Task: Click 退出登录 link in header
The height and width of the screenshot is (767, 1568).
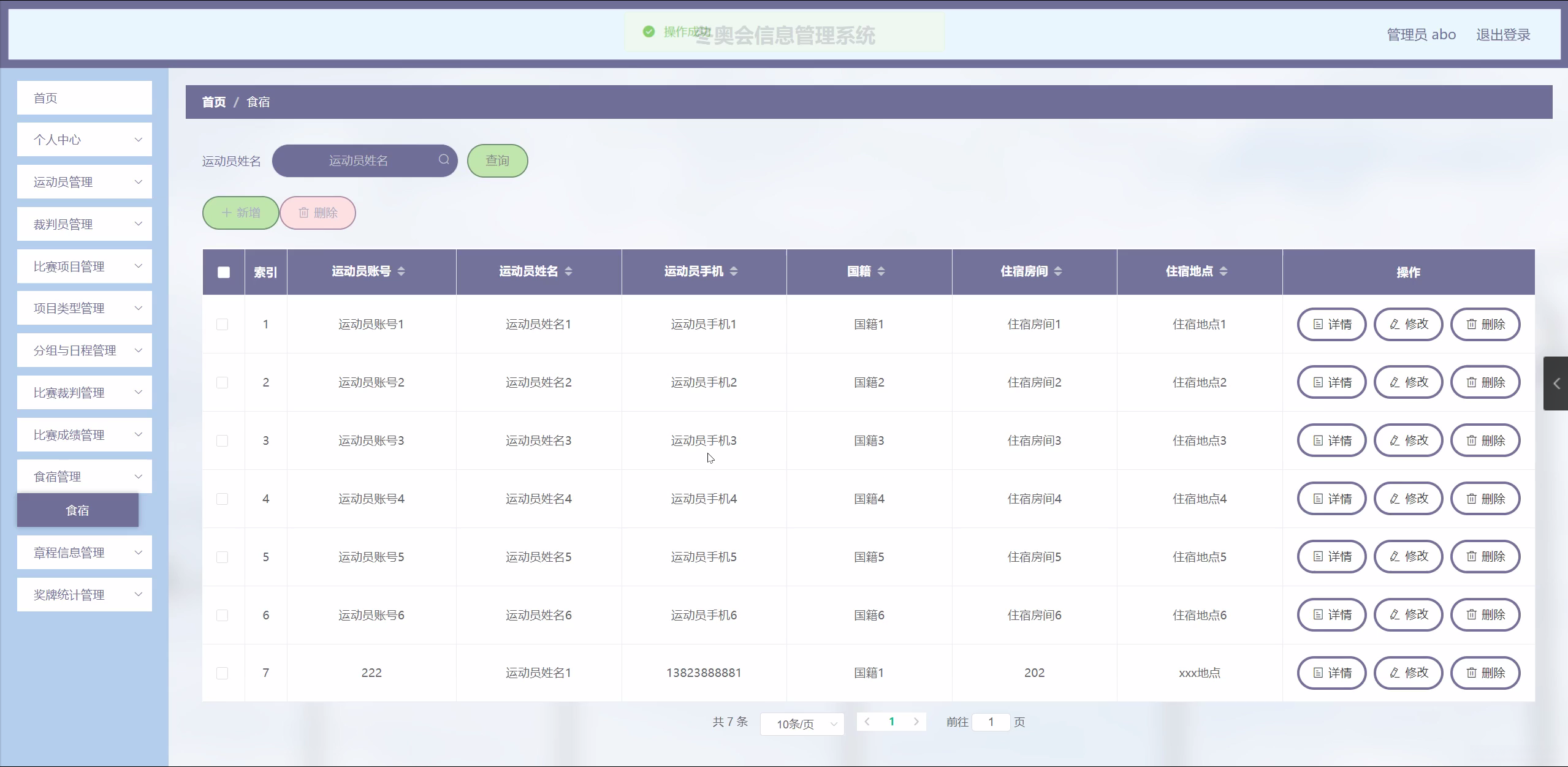Action: tap(1502, 35)
